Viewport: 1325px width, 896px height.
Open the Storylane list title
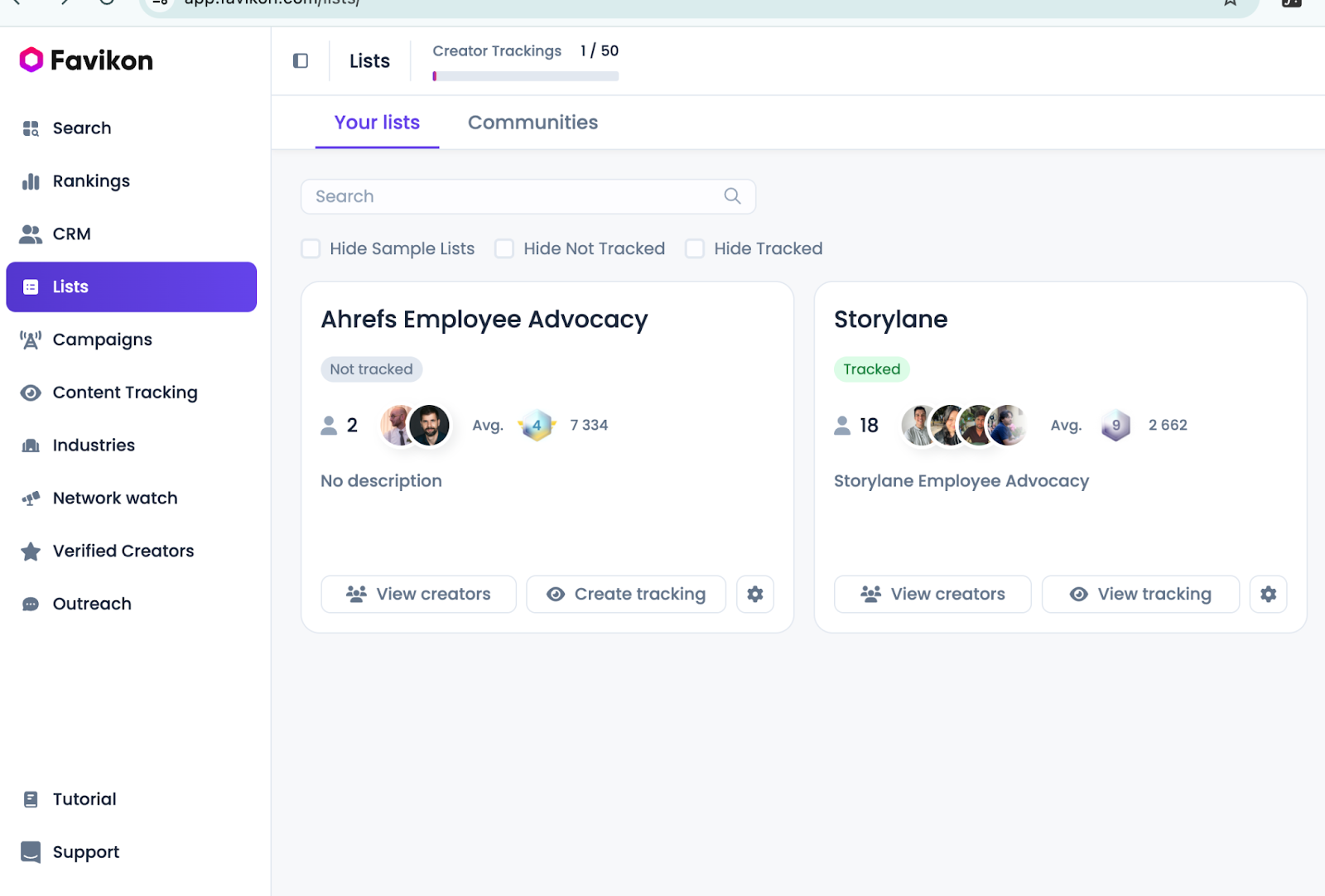tap(890, 320)
